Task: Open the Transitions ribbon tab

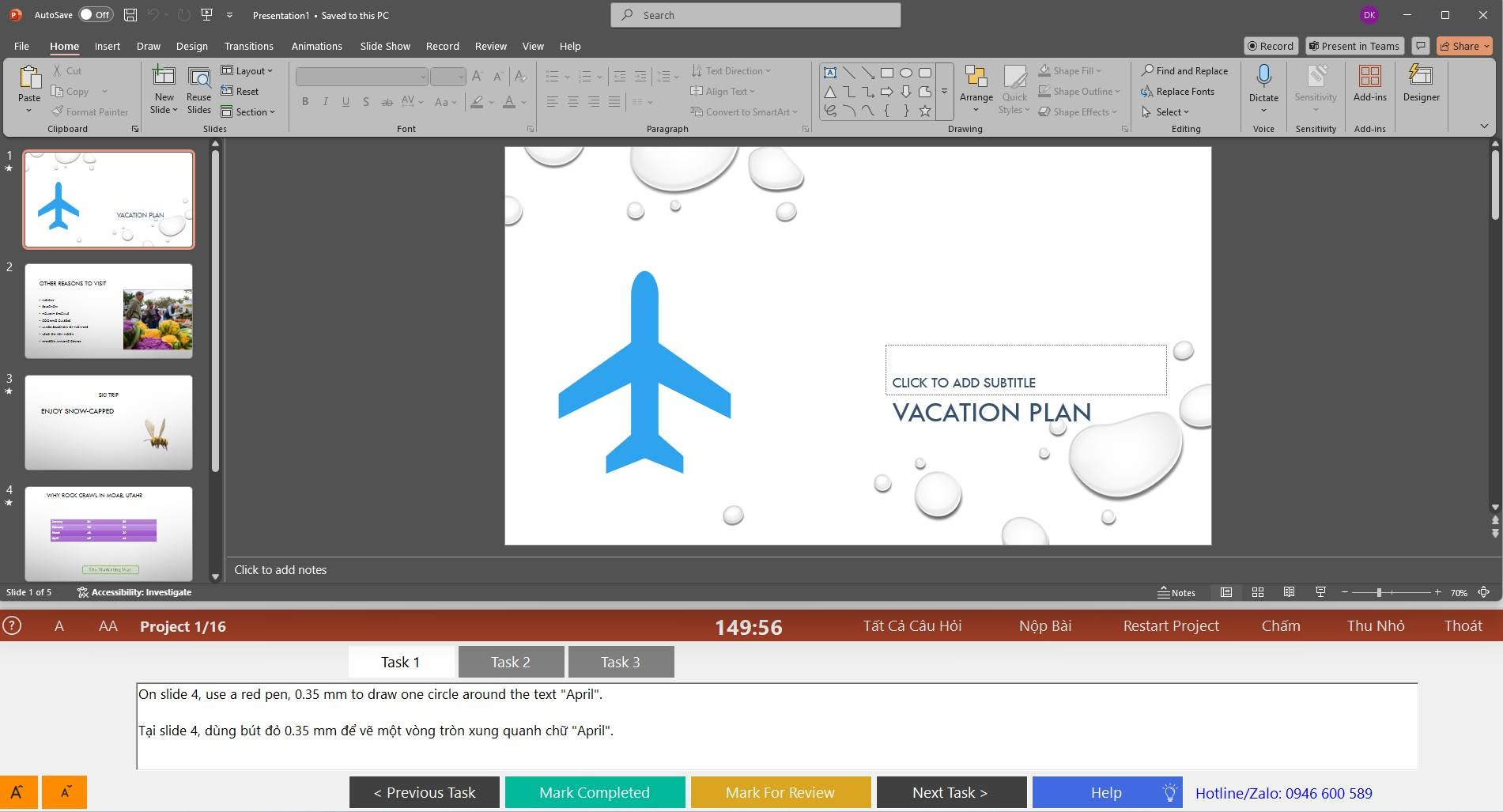Action: pos(248,46)
